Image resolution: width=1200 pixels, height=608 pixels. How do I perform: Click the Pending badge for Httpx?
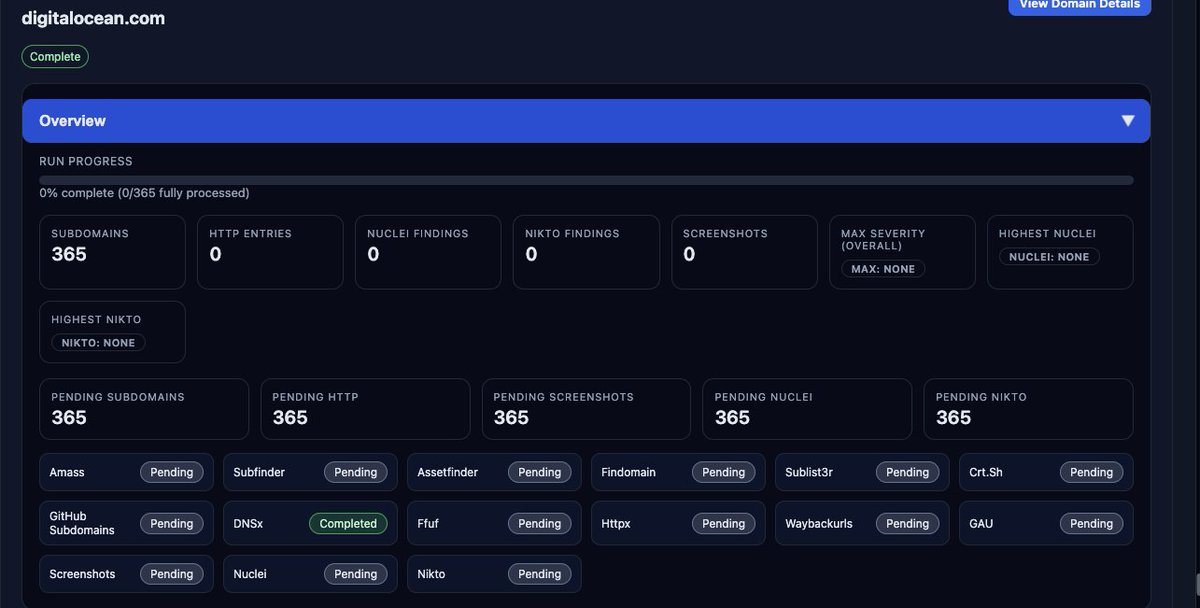(724, 523)
